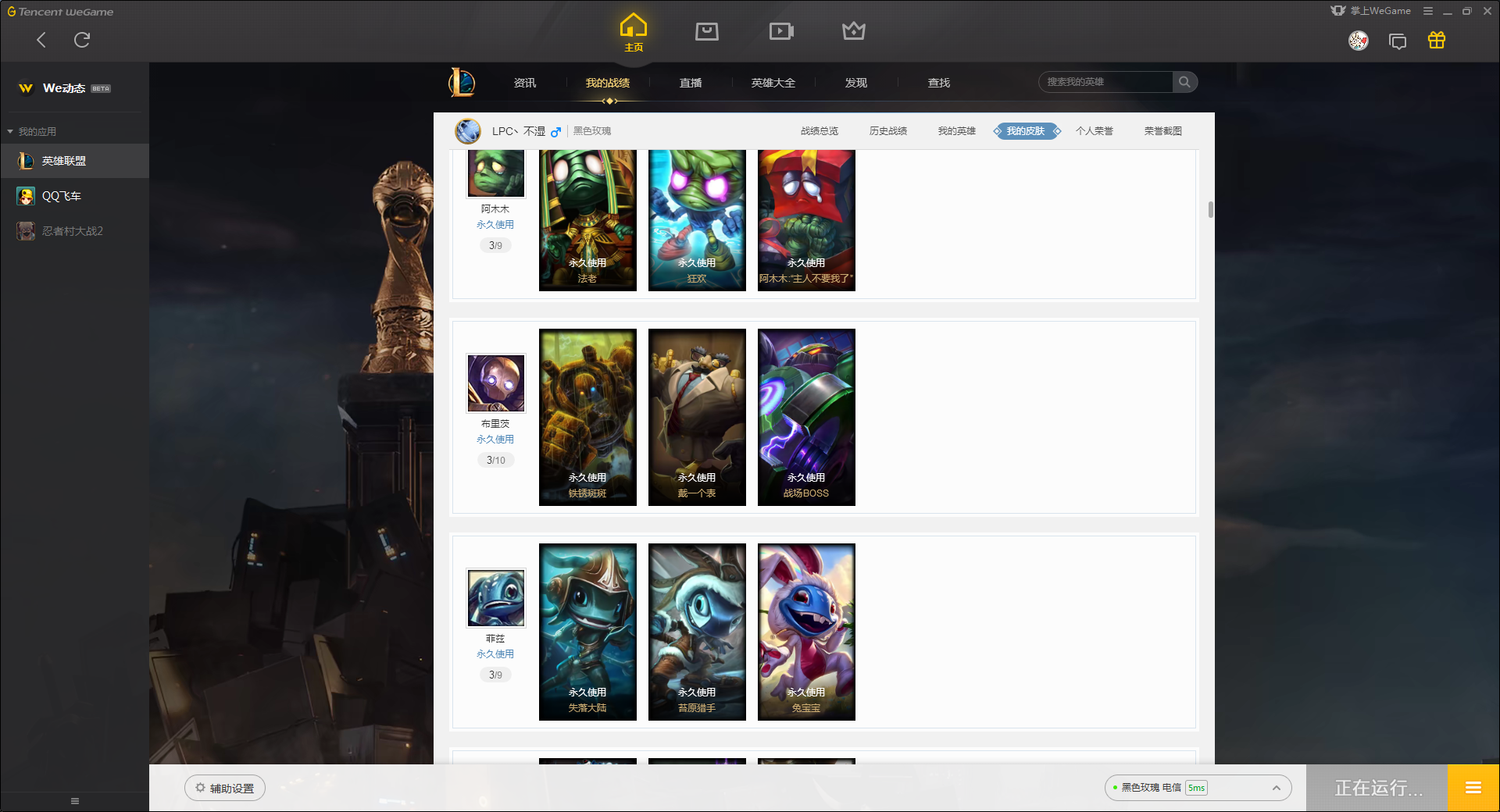The height and width of the screenshot is (812, 1500).
Task: Open the 失落大陆 skin card
Action: (587, 632)
